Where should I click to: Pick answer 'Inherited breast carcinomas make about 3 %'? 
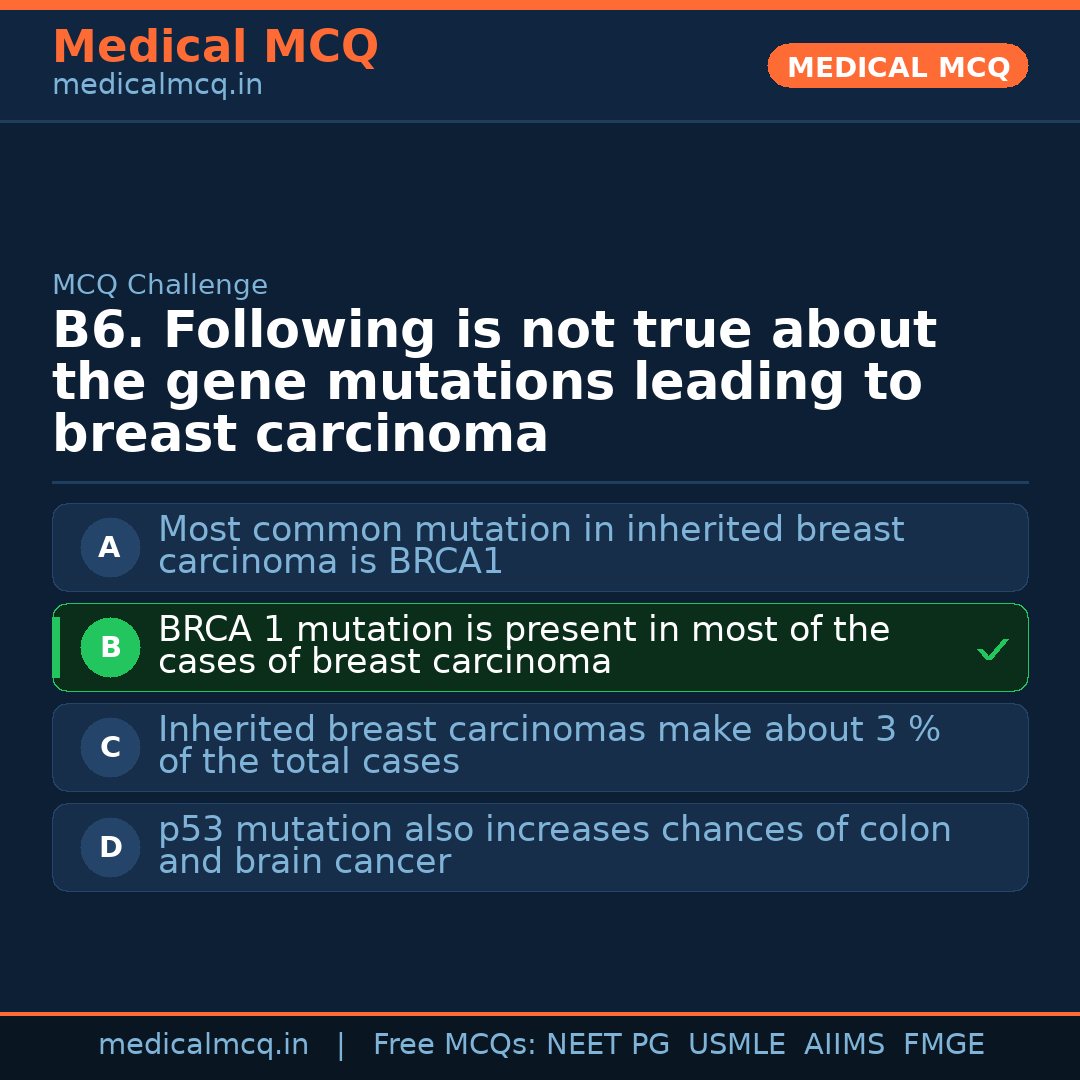(x=548, y=746)
